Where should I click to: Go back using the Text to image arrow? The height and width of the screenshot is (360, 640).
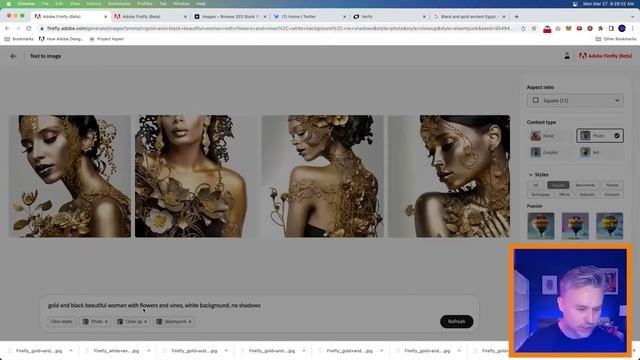(13, 56)
